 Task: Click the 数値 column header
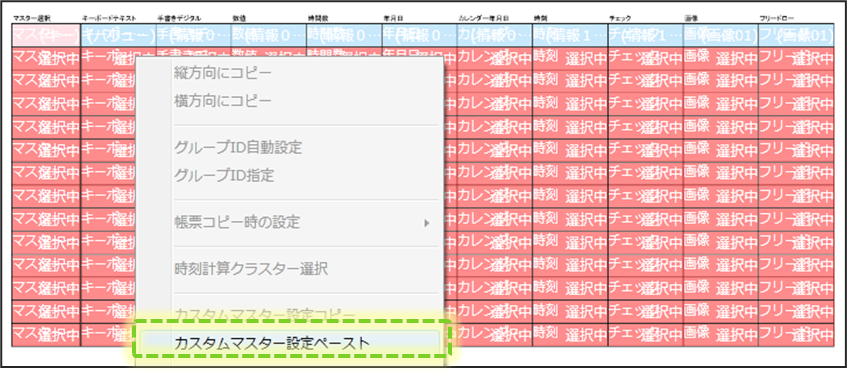(239, 18)
